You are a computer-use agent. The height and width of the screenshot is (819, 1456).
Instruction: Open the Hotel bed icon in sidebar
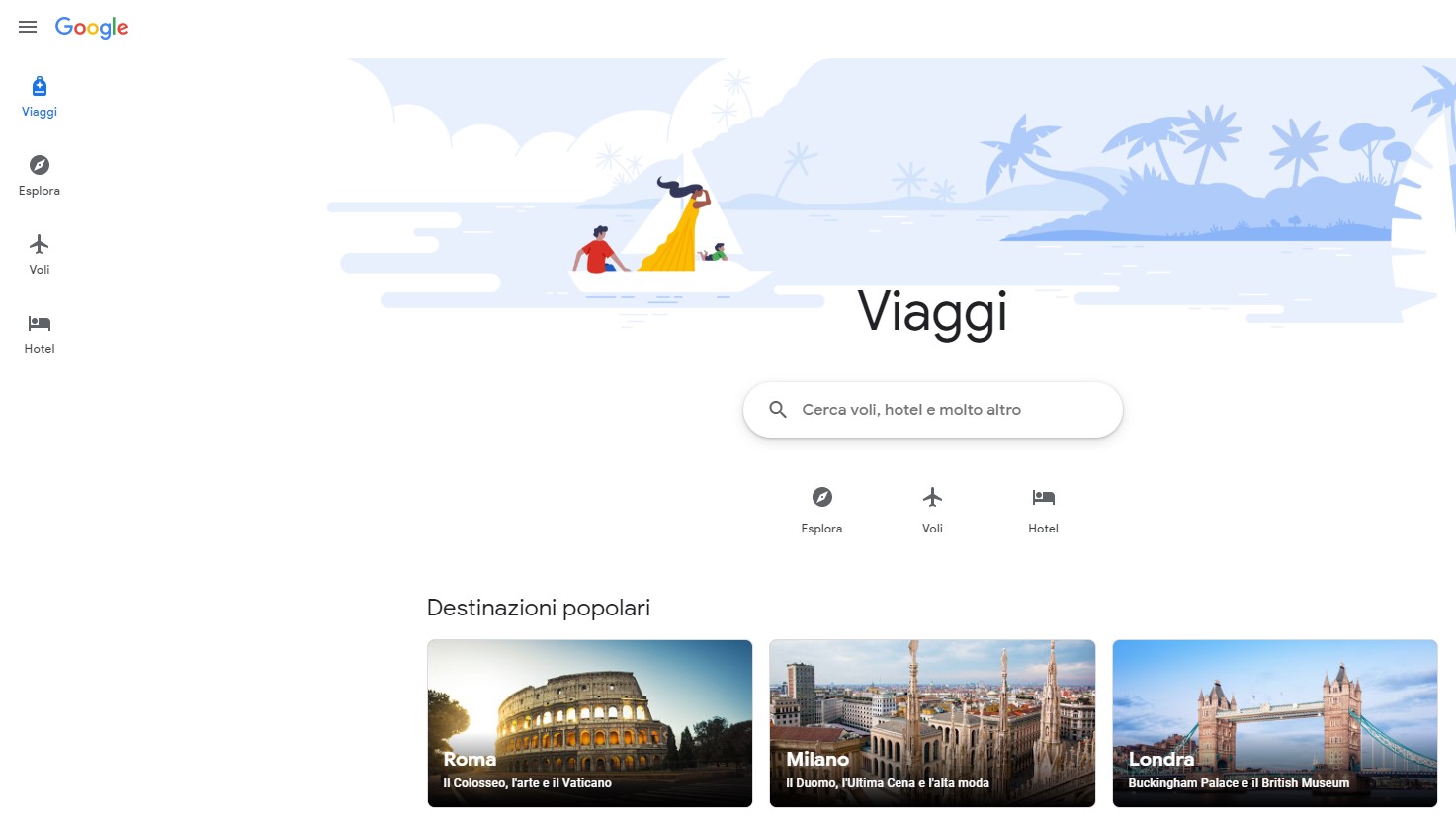pos(40,323)
